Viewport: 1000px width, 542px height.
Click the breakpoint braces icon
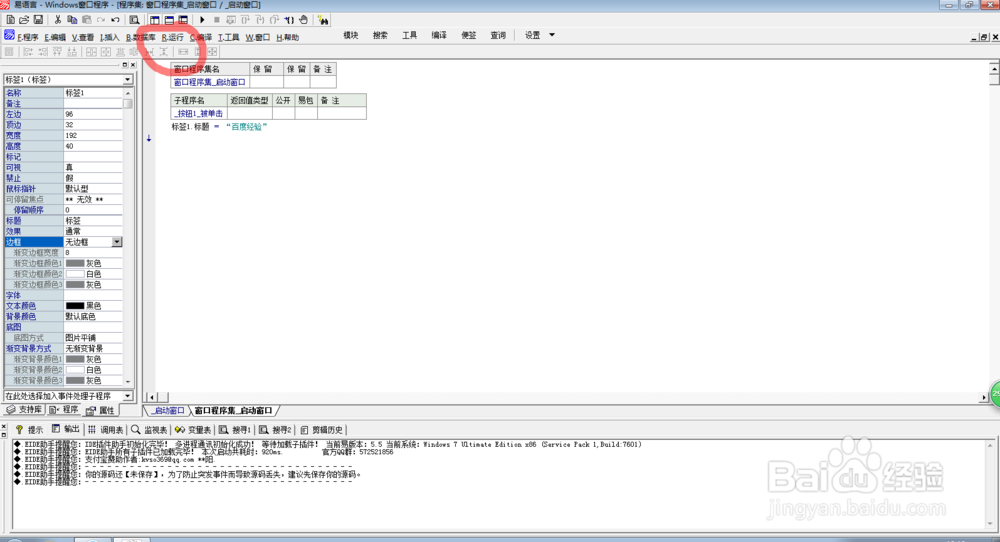tap(289, 20)
